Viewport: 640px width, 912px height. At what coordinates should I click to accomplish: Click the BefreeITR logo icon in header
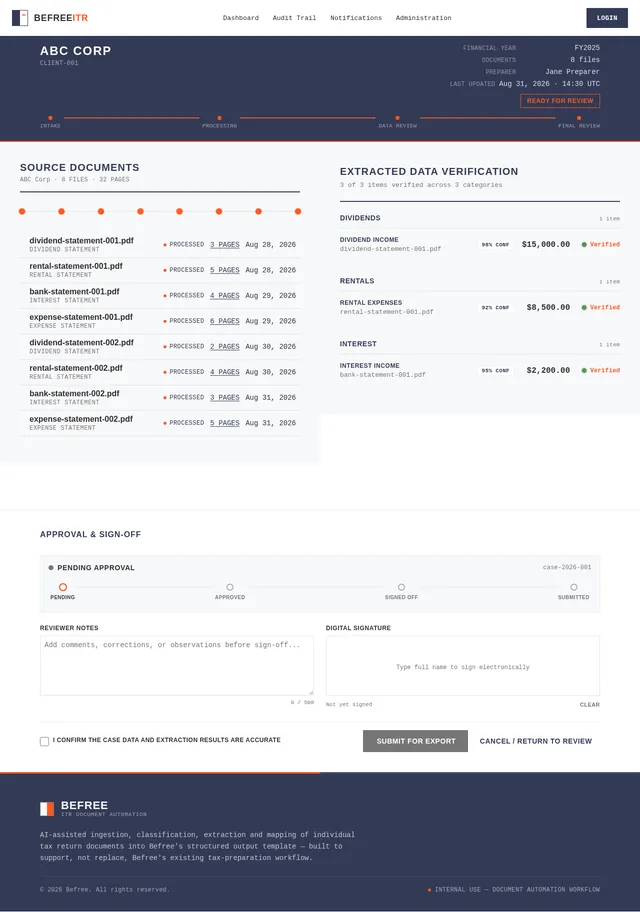[20, 18]
